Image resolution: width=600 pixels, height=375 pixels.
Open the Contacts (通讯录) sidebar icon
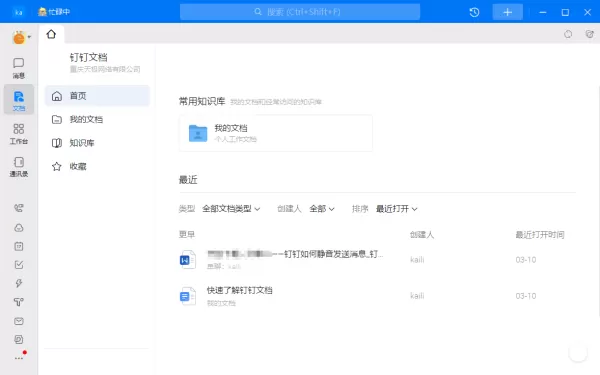(19, 166)
